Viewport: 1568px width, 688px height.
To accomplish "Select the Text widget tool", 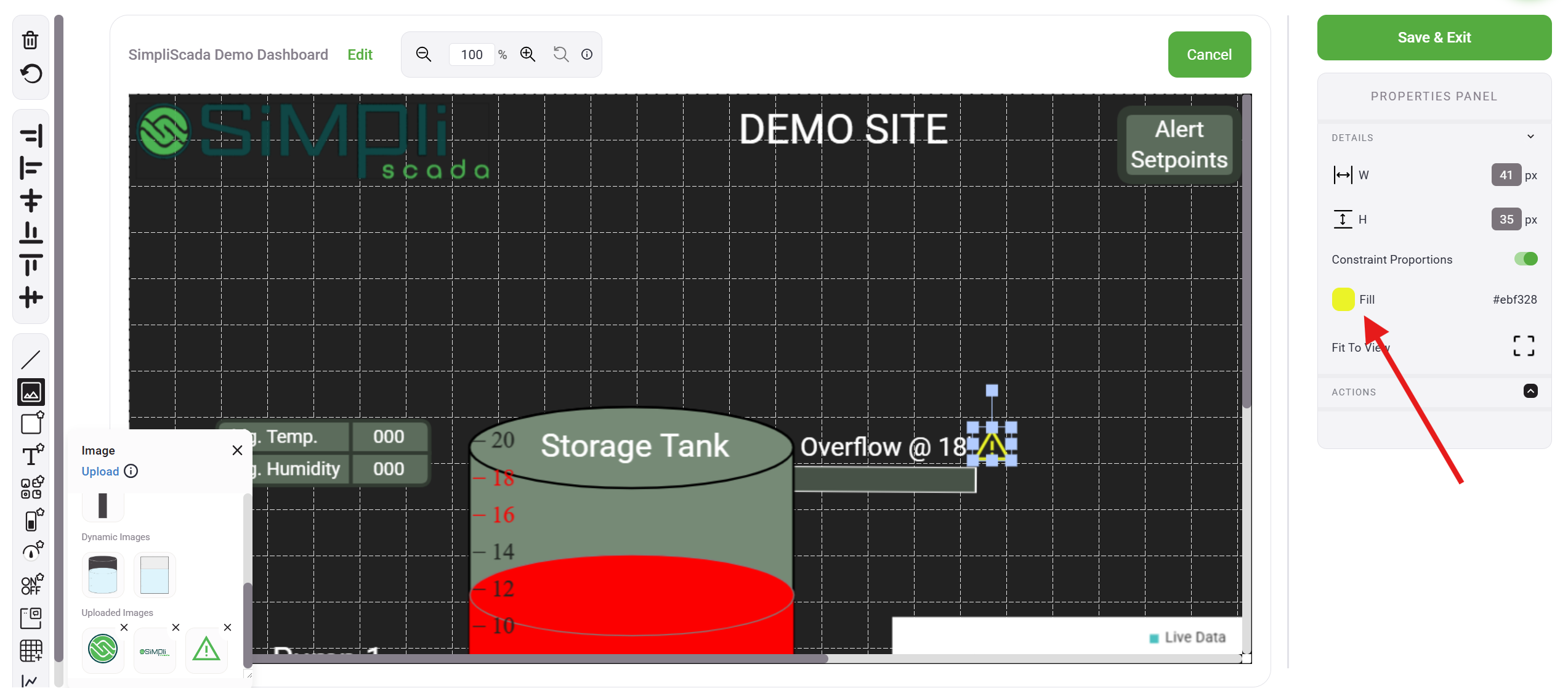I will pos(31,456).
